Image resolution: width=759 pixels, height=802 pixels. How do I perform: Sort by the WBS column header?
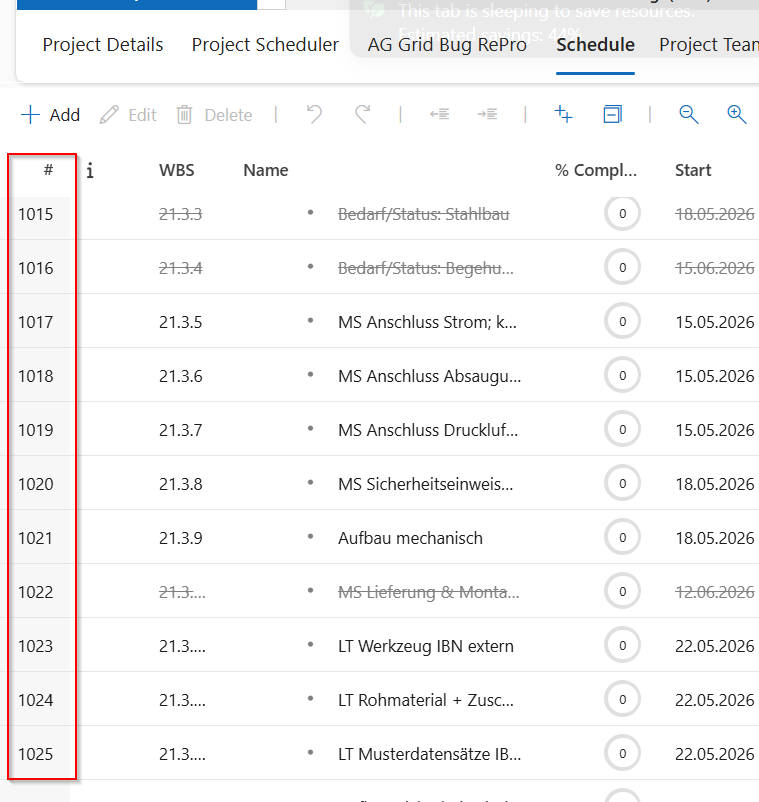[x=177, y=170]
